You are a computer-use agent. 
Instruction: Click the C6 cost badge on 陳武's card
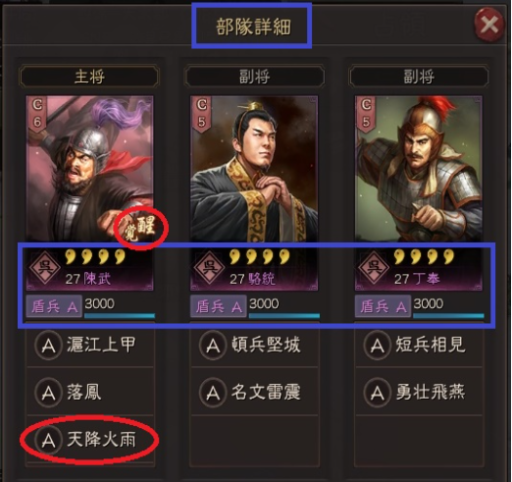point(36,114)
